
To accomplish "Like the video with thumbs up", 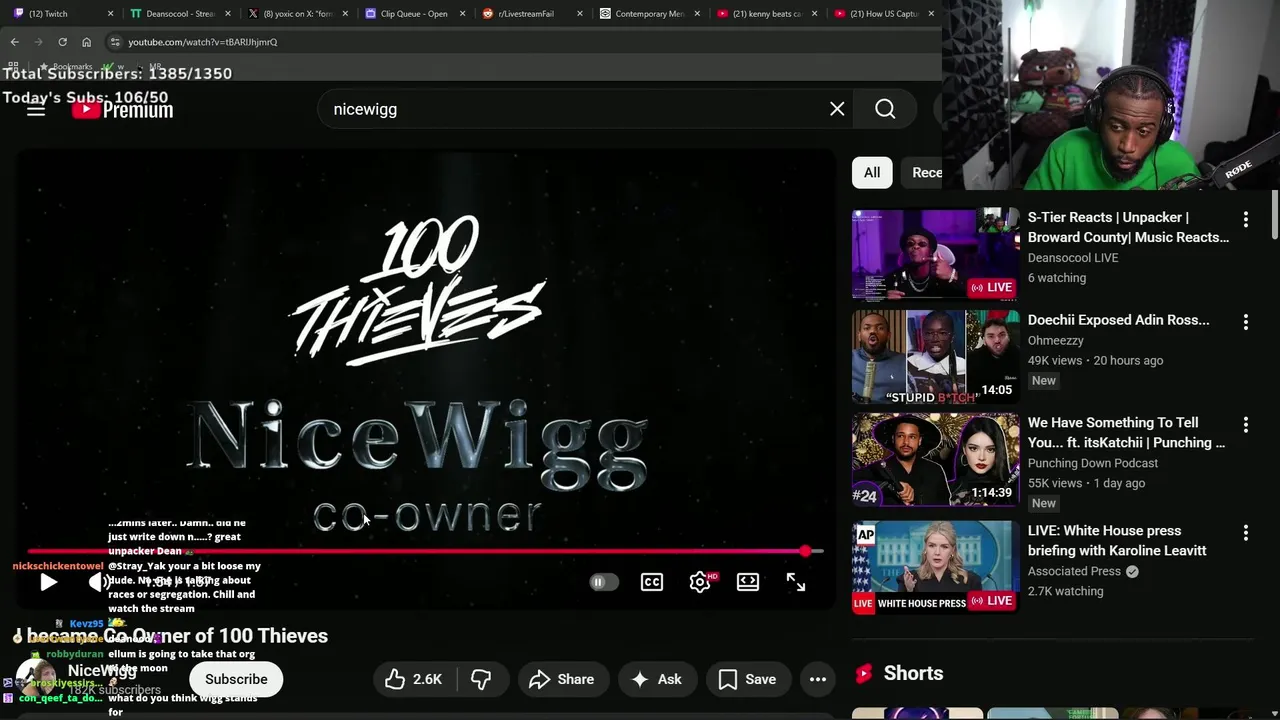I will coord(414,679).
